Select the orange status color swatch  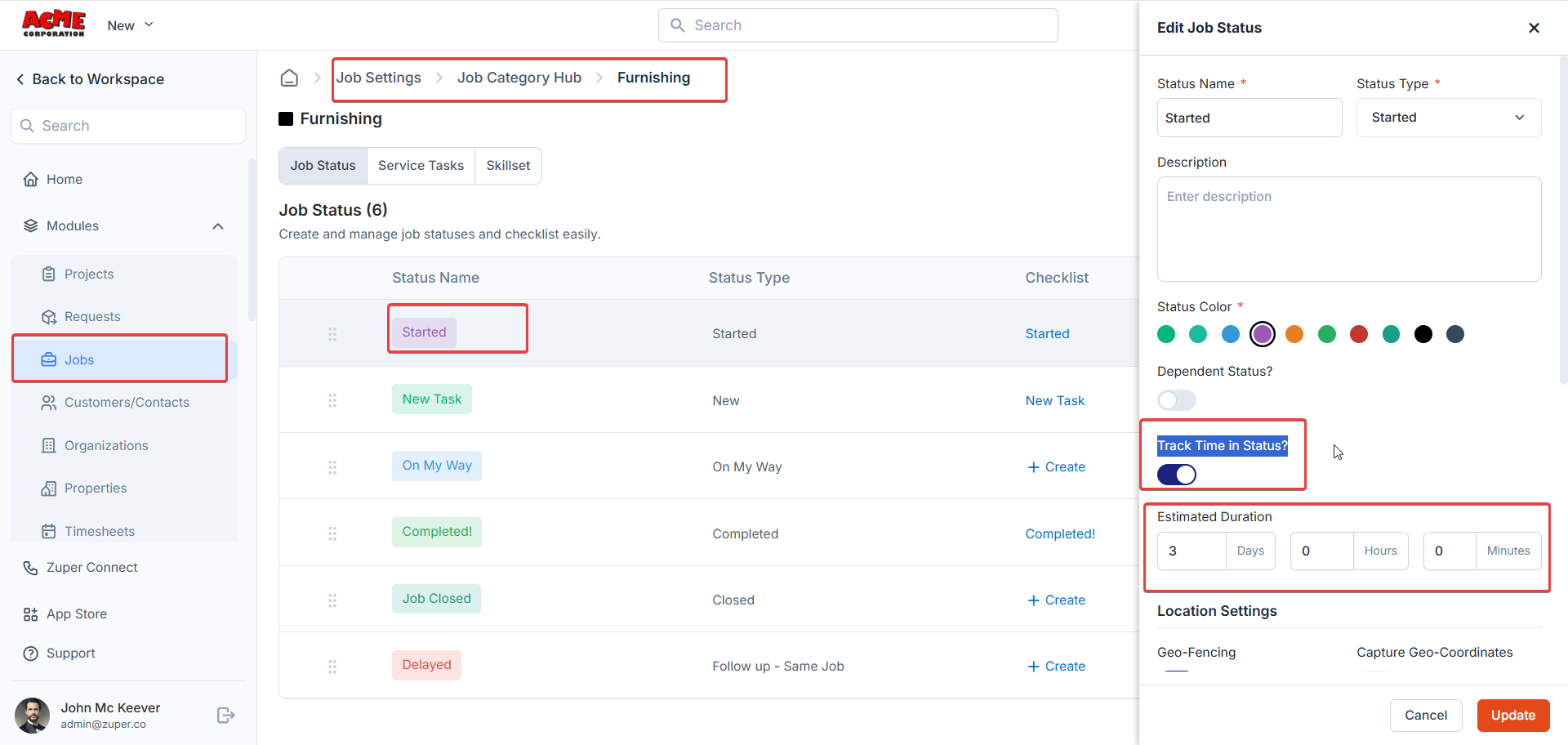coord(1294,334)
